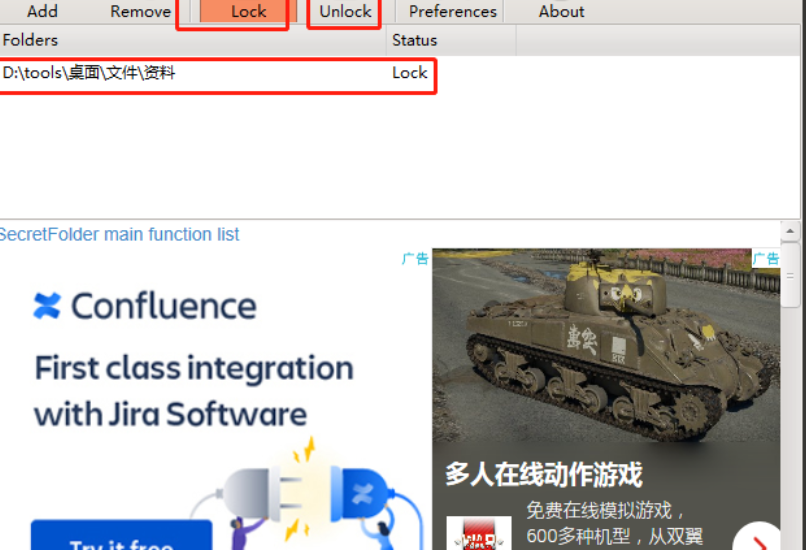Viewport: 806px width, 550px height.
Task: Click the Lock status cell of the folder row
Action: (409, 73)
